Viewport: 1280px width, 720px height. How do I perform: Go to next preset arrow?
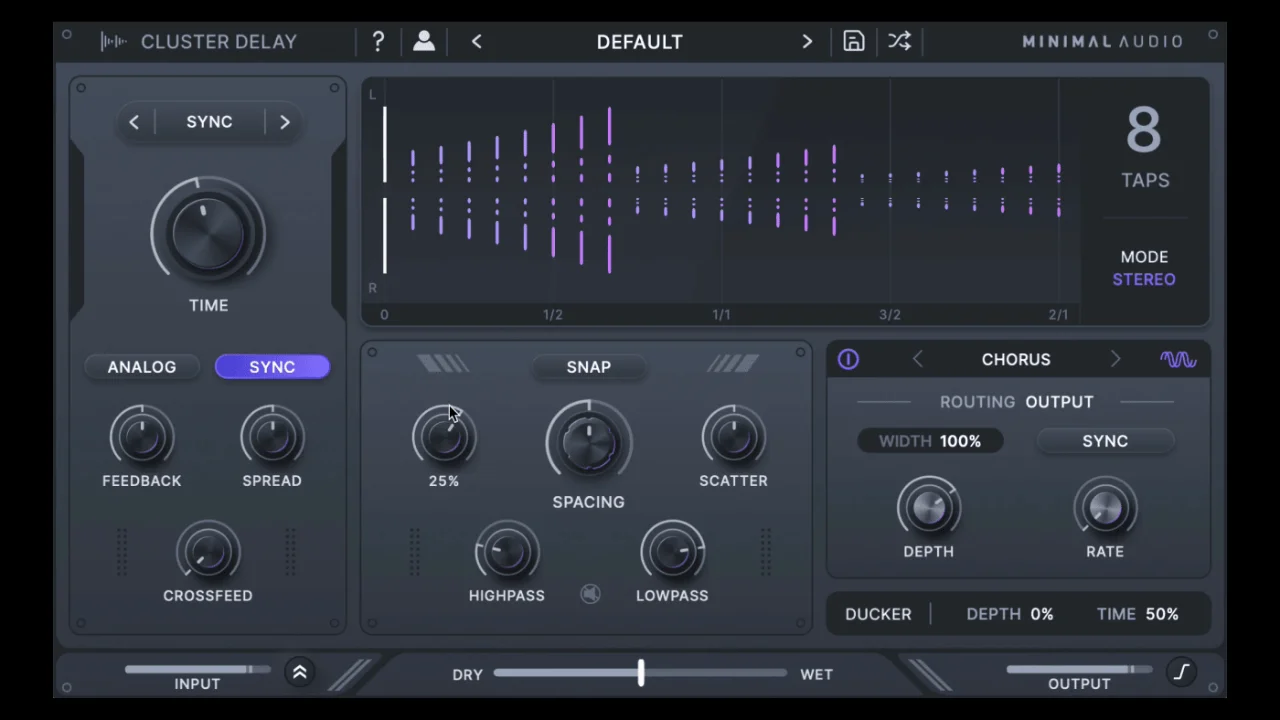pos(807,42)
